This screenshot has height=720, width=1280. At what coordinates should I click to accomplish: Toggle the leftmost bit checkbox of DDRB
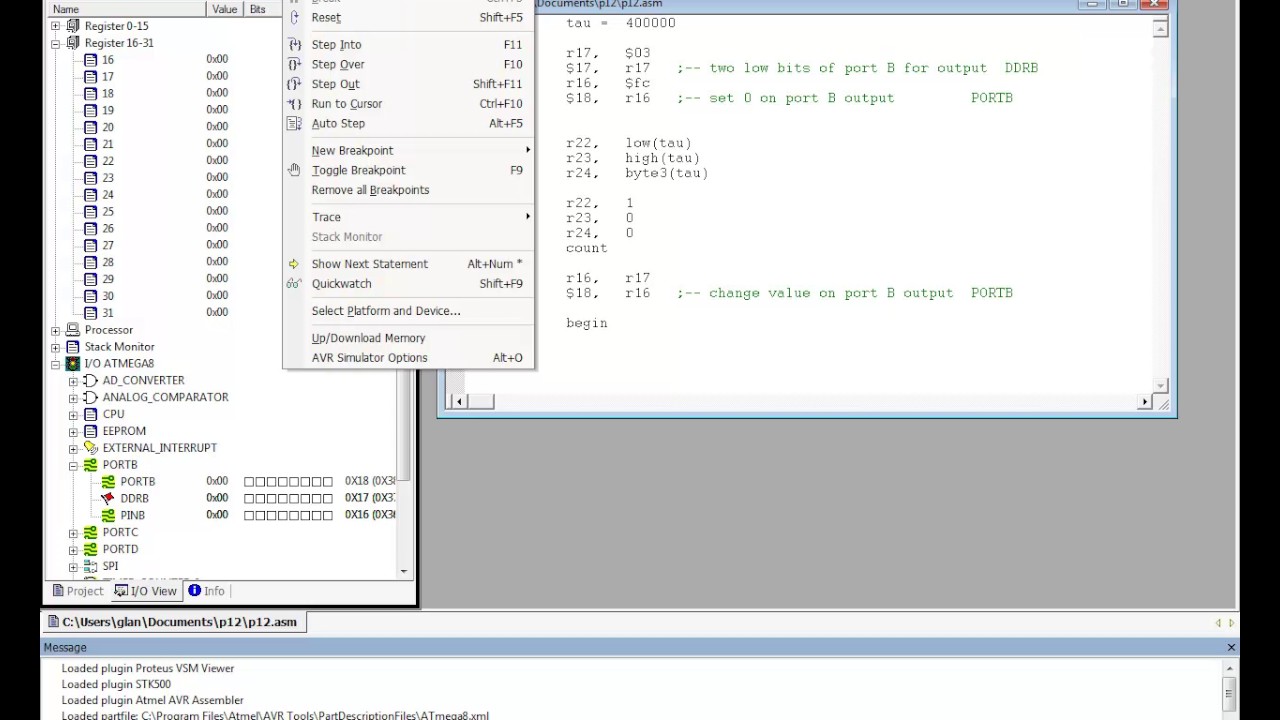pyautogui.click(x=249, y=498)
